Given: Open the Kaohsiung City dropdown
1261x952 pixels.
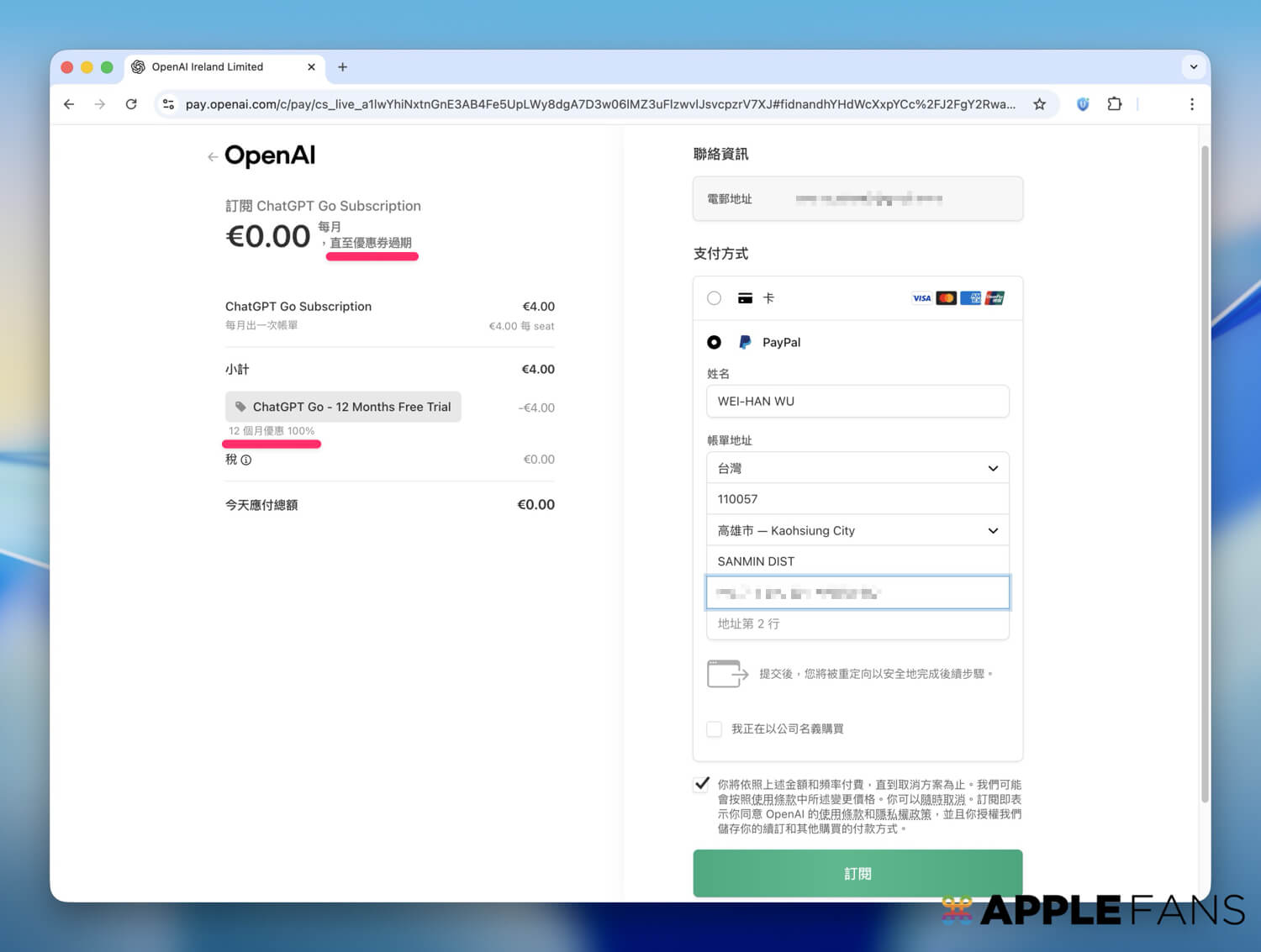Looking at the screenshot, I should click(857, 531).
